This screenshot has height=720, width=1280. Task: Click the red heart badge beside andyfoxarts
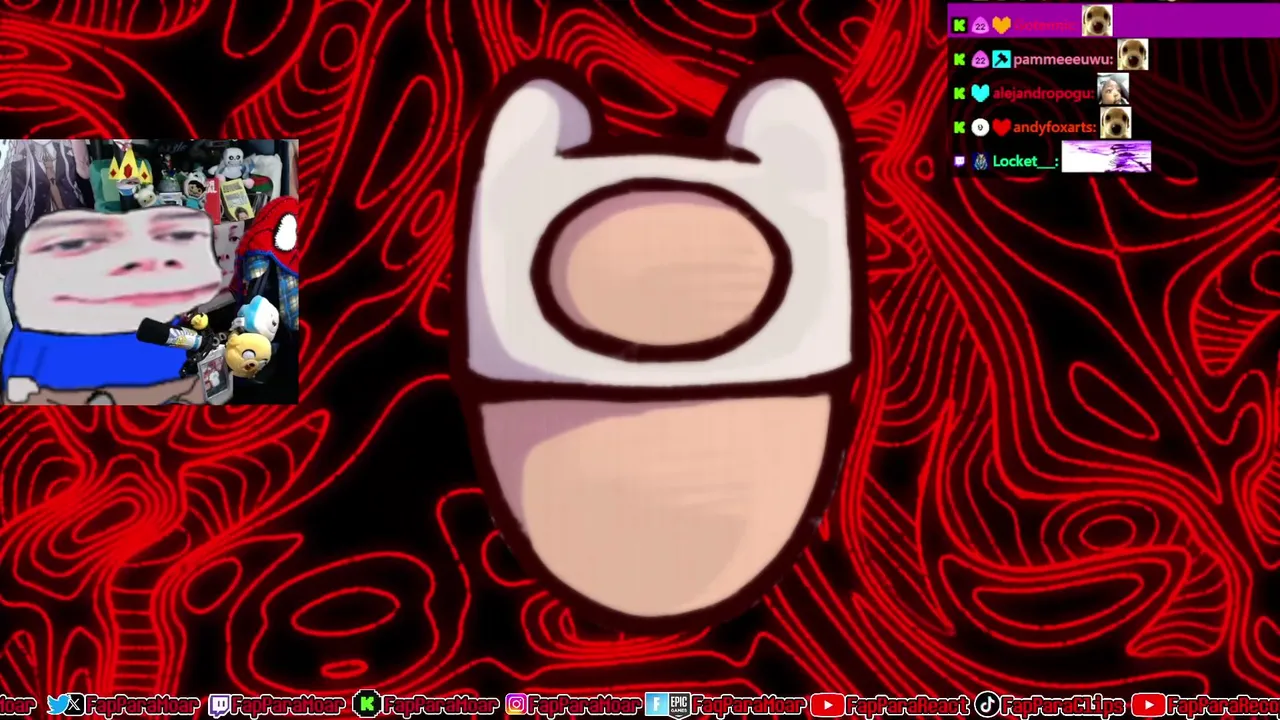click(x=1001, y=127)
